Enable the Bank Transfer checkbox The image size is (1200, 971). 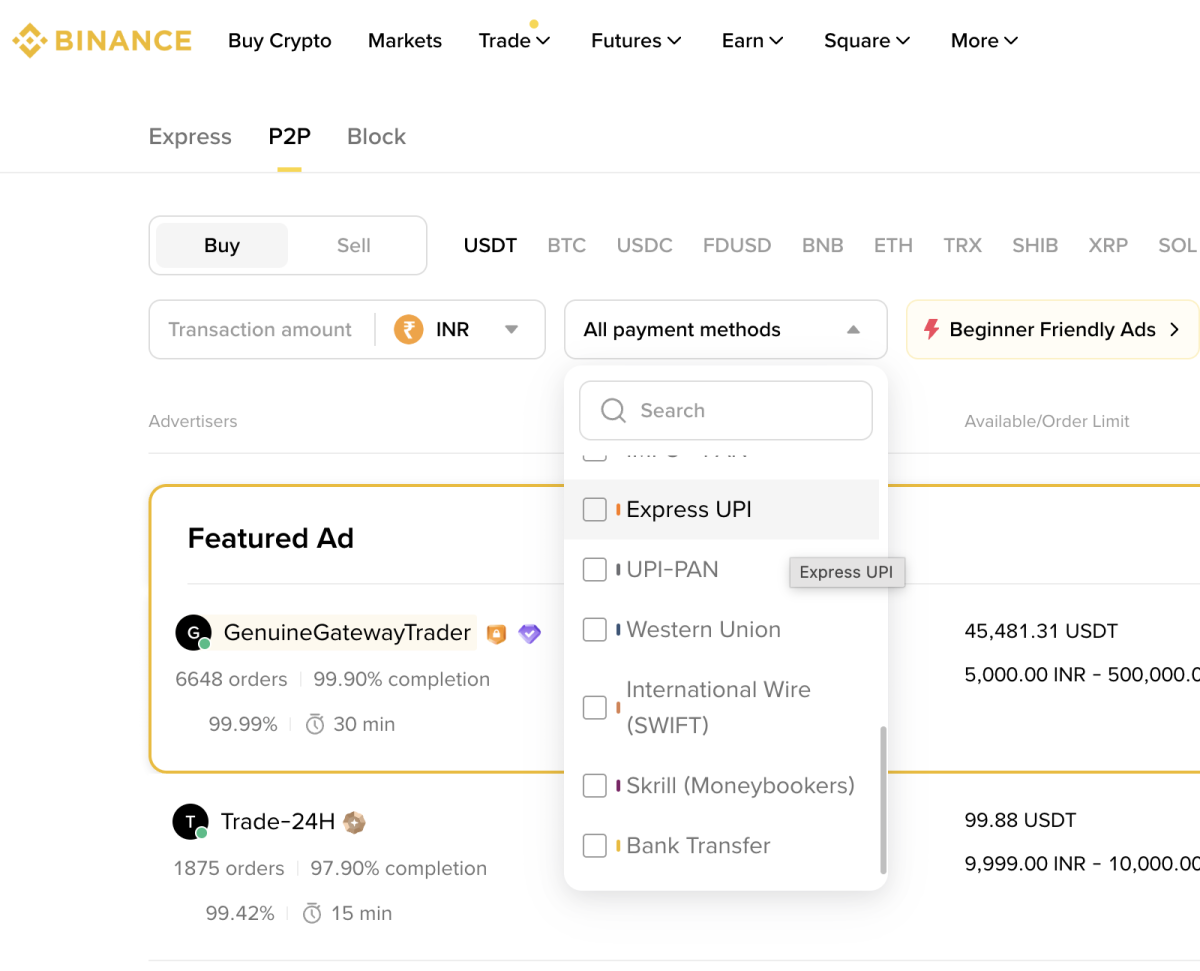point(594,845)
